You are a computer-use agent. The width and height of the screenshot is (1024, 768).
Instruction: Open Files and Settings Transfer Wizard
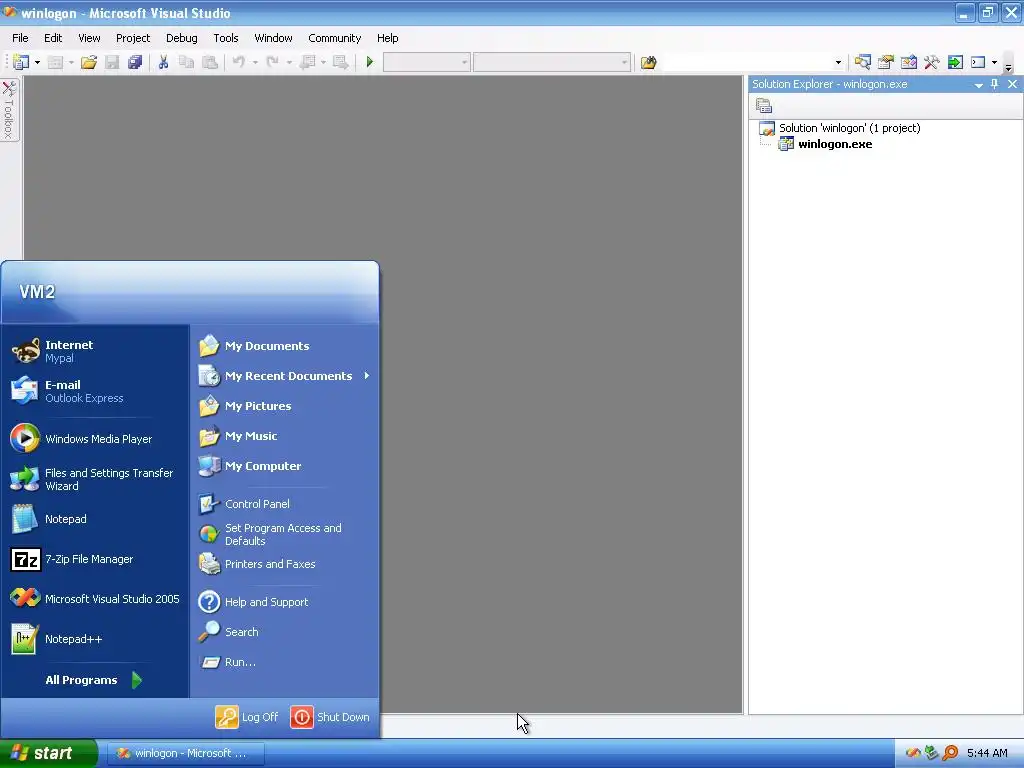(x=95, y=479)
